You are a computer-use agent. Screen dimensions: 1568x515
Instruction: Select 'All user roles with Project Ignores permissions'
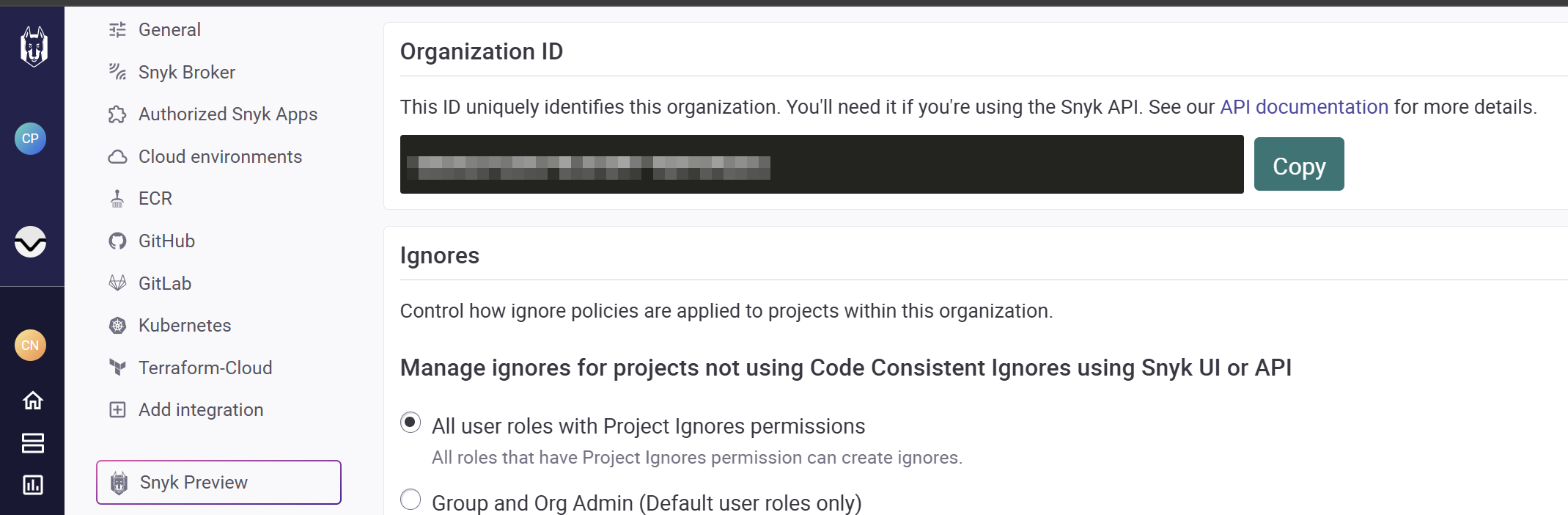[x=411, y=423]
